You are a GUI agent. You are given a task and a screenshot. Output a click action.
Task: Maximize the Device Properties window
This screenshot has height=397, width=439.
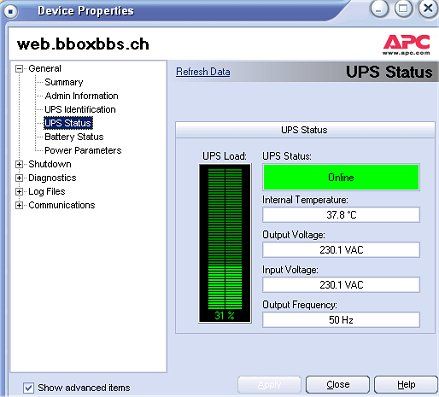tap(403, 9)
